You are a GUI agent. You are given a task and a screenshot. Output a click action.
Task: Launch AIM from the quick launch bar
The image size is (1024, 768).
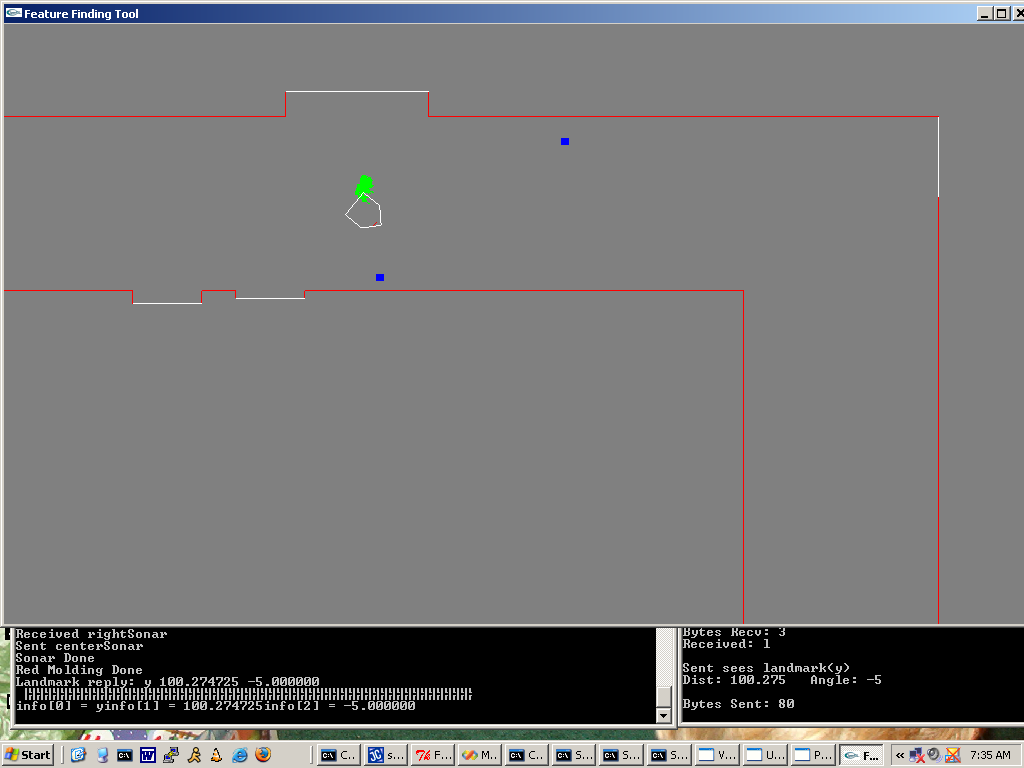click(194, 756)
